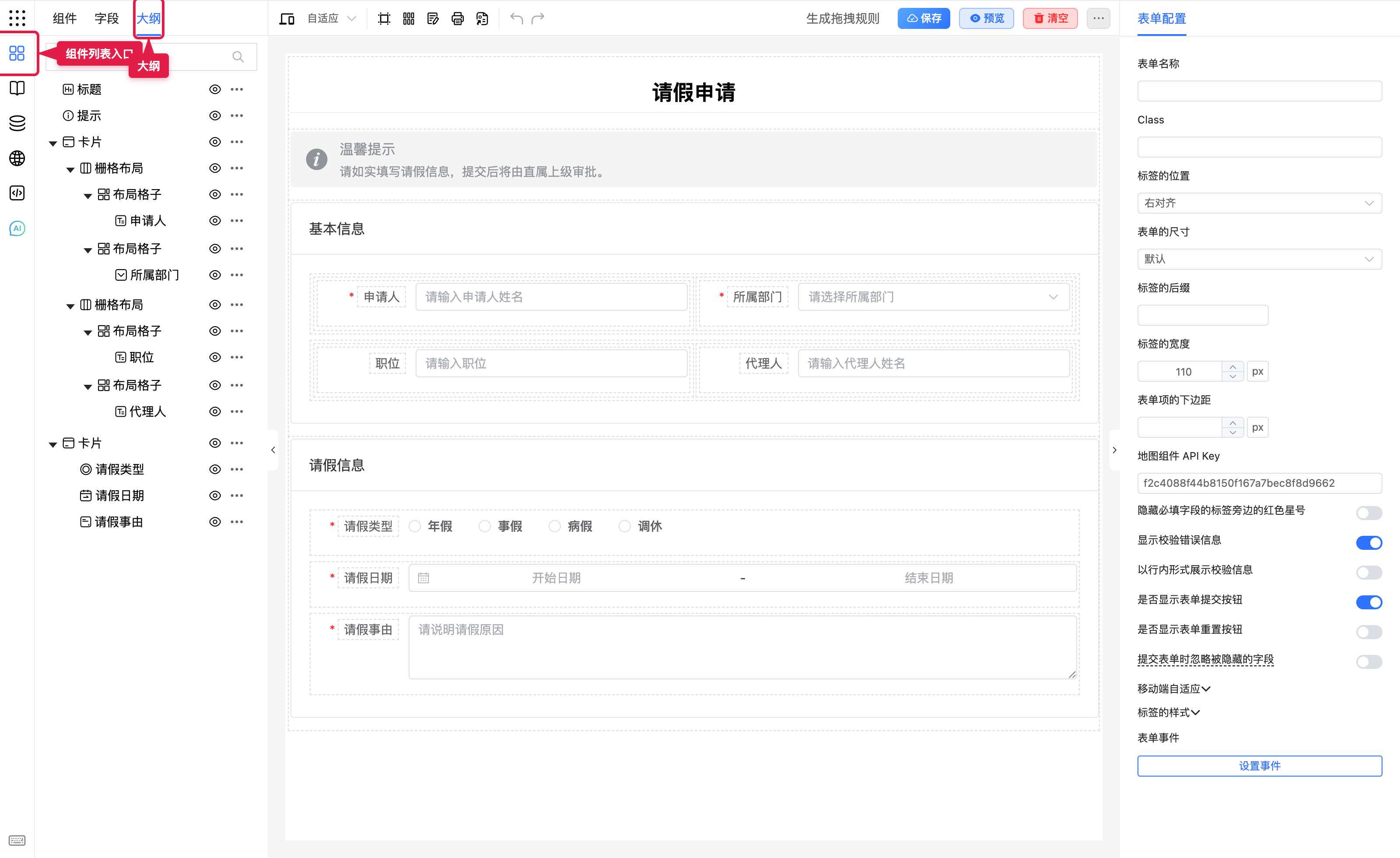
Task: Open the 标签的位置 右对齐 dropdown
Action: pyautogui.click(x=1259, y=203)
